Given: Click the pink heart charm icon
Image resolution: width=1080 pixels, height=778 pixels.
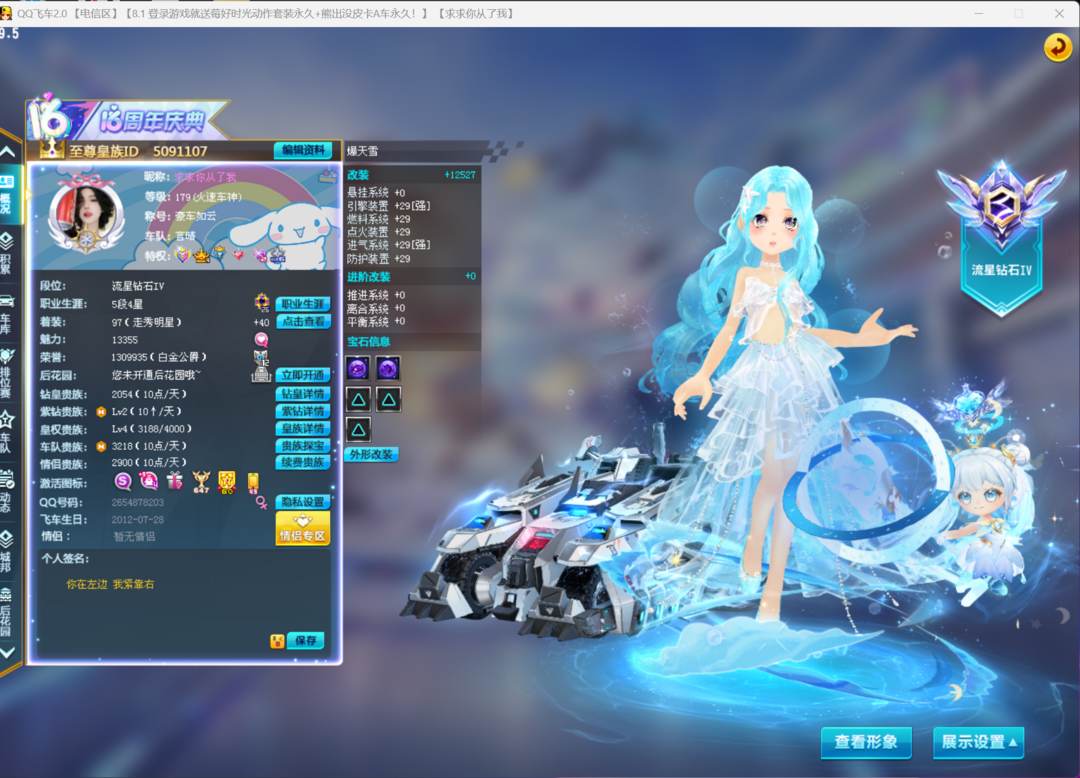Looking at the screenshot, I should pos(261,339).
